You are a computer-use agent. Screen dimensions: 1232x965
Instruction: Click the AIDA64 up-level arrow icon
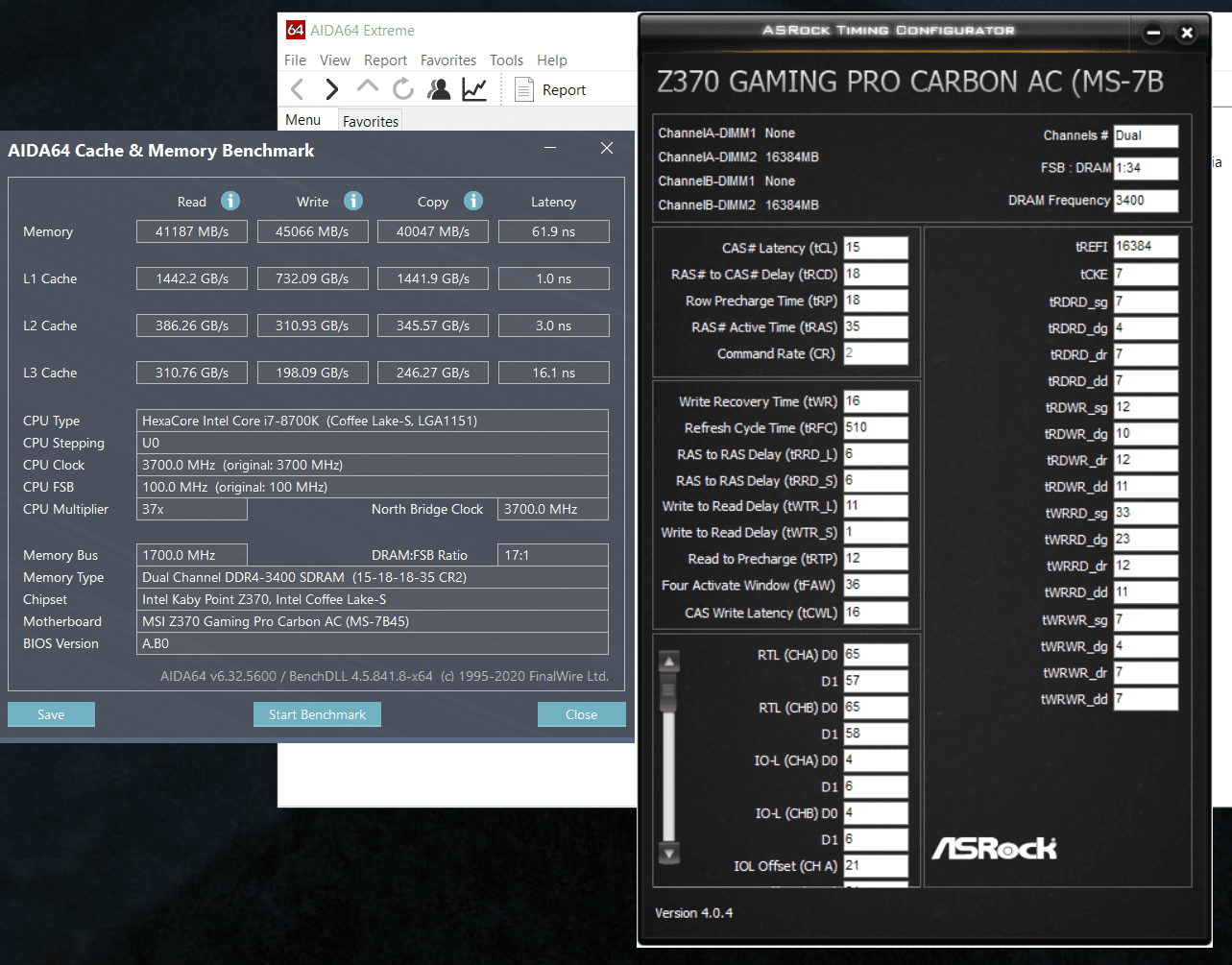367,87
